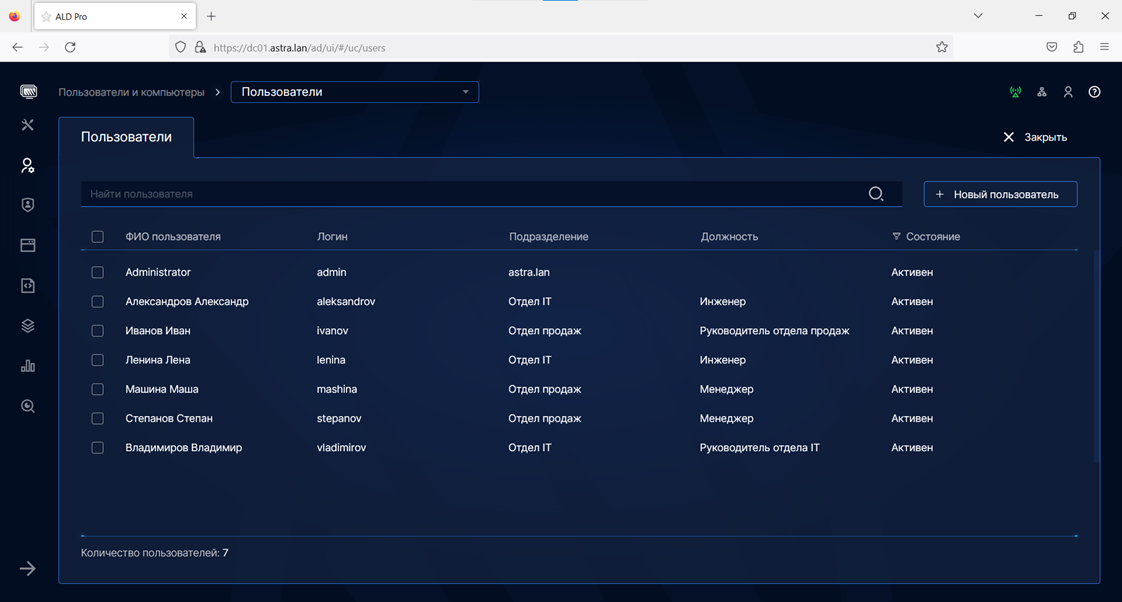The image size is (1122, 602).
Task: Click the wrench and screwdriver sidebar icon
Action: 28,125
